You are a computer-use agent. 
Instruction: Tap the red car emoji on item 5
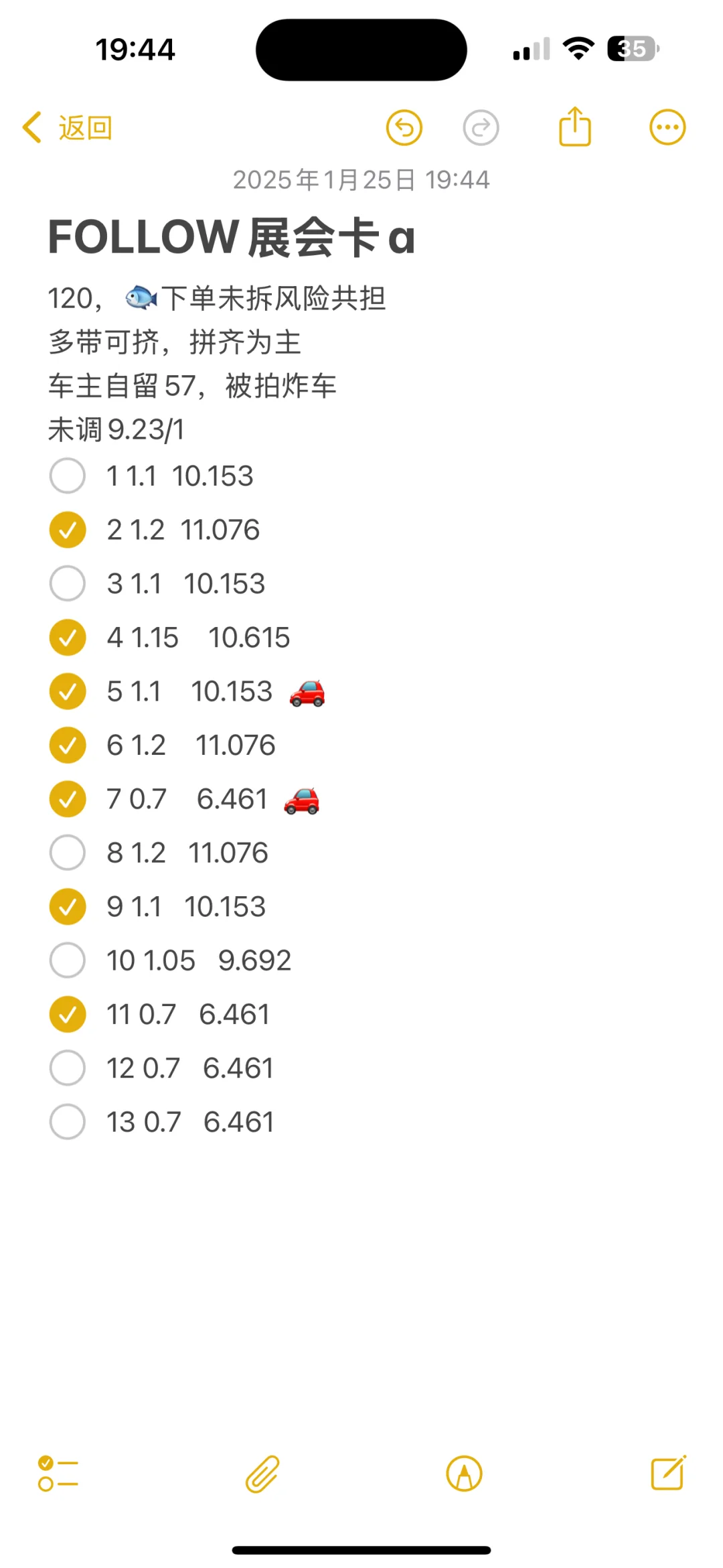click(307, 693)
